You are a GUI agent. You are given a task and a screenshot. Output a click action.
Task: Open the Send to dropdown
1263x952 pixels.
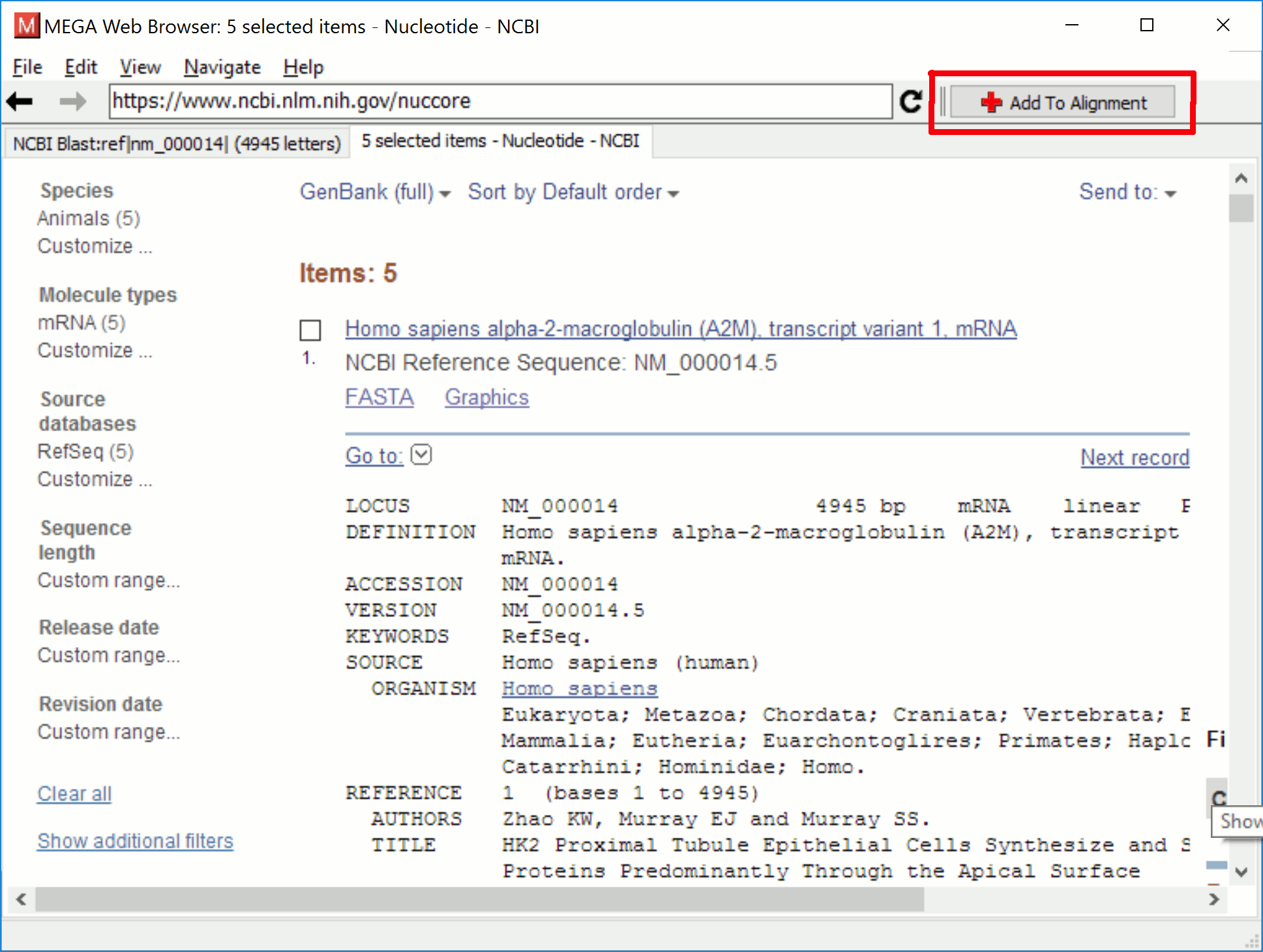click(1127, 192)
